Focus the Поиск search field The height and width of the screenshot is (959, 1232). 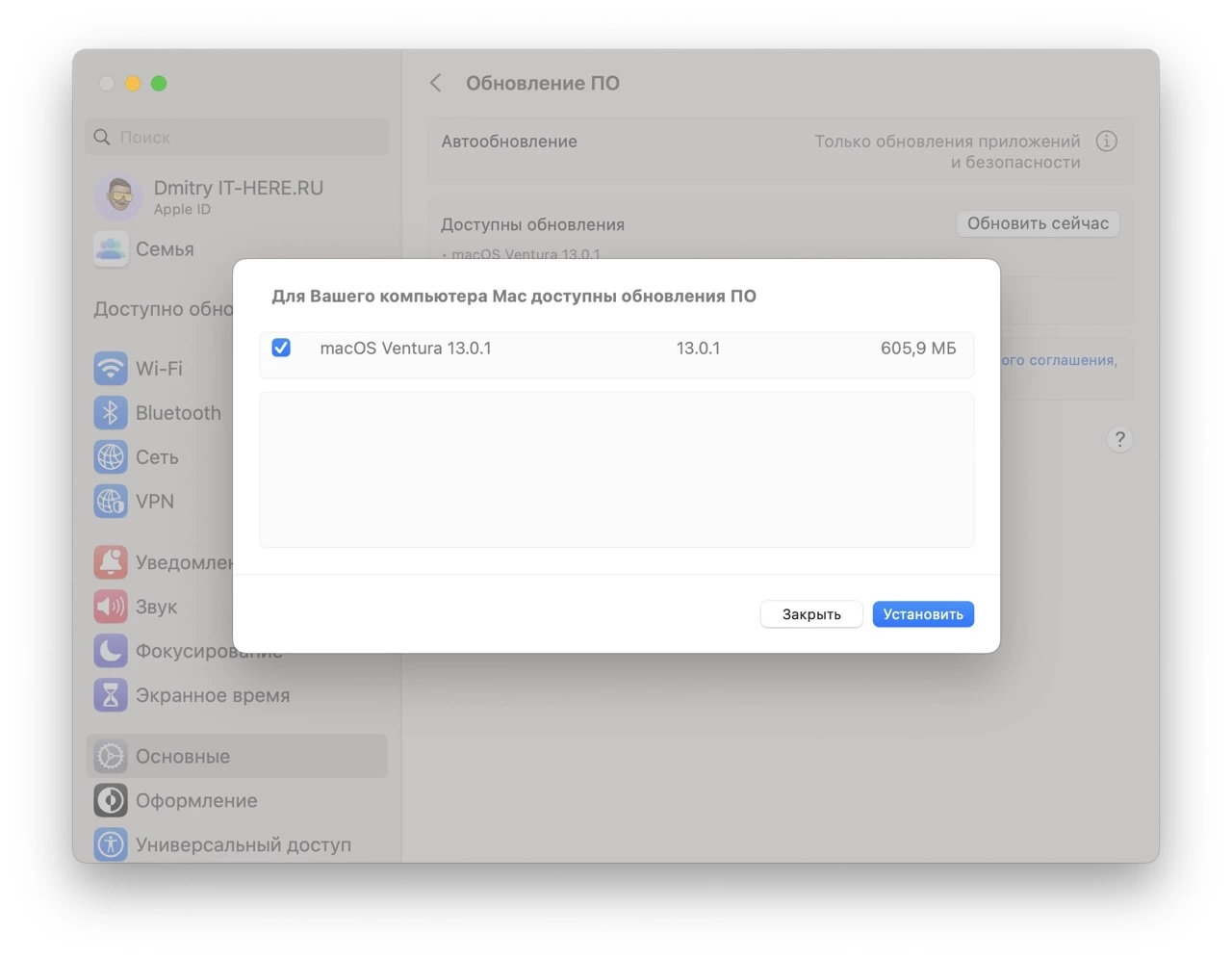pos(237,137)
